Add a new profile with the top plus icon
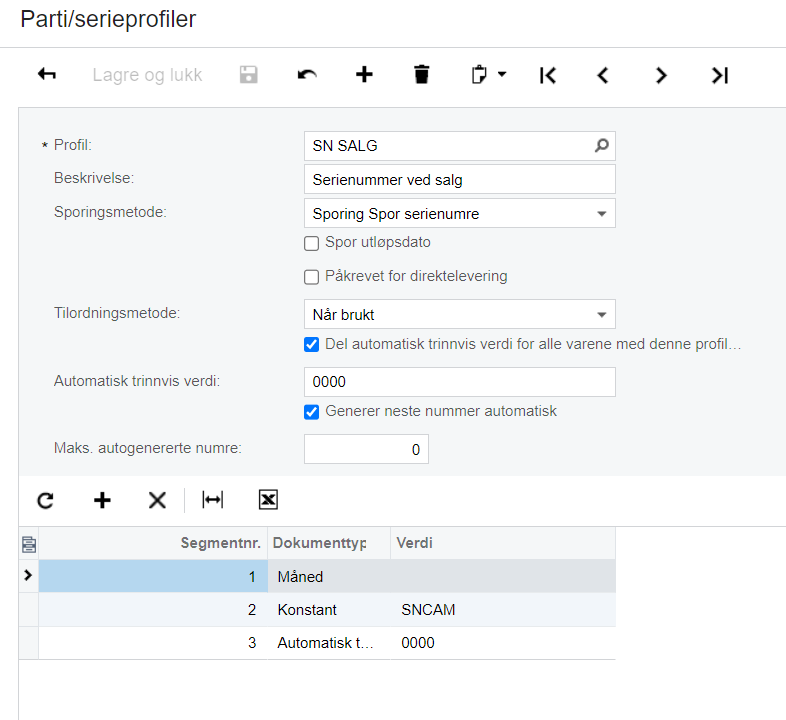 click(x=364, y=75)
